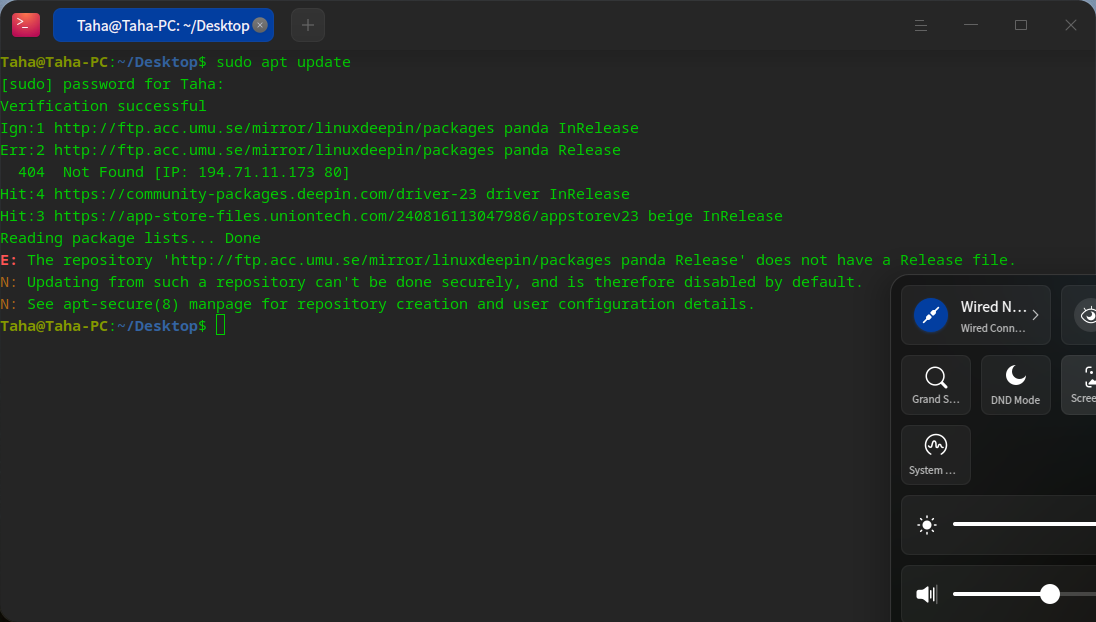The height and width of the screenshot is (622, 1096).
Task: Click the brightness sun icon
Action: (x=927, y=525)
